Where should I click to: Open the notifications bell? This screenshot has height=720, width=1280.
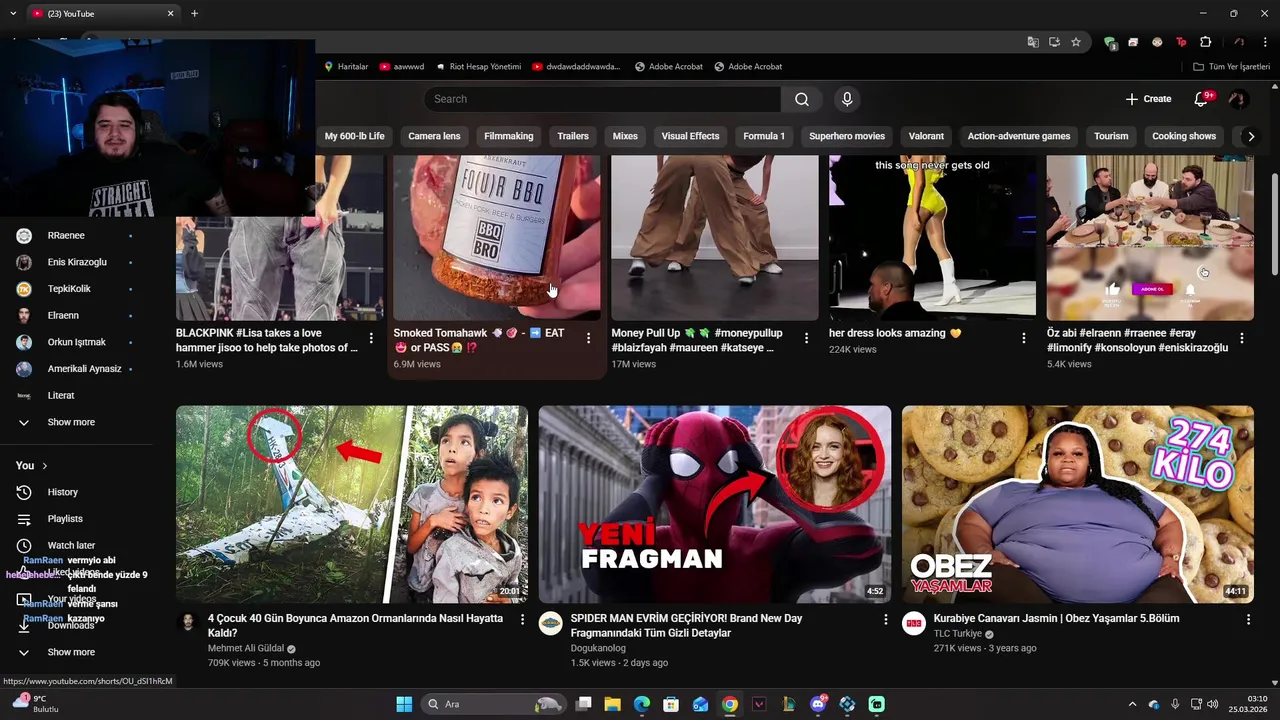point(1203,99)
